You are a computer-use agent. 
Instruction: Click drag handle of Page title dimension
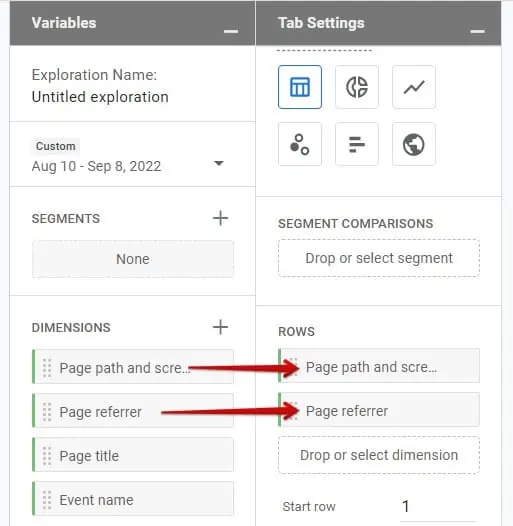pos(47,456)
